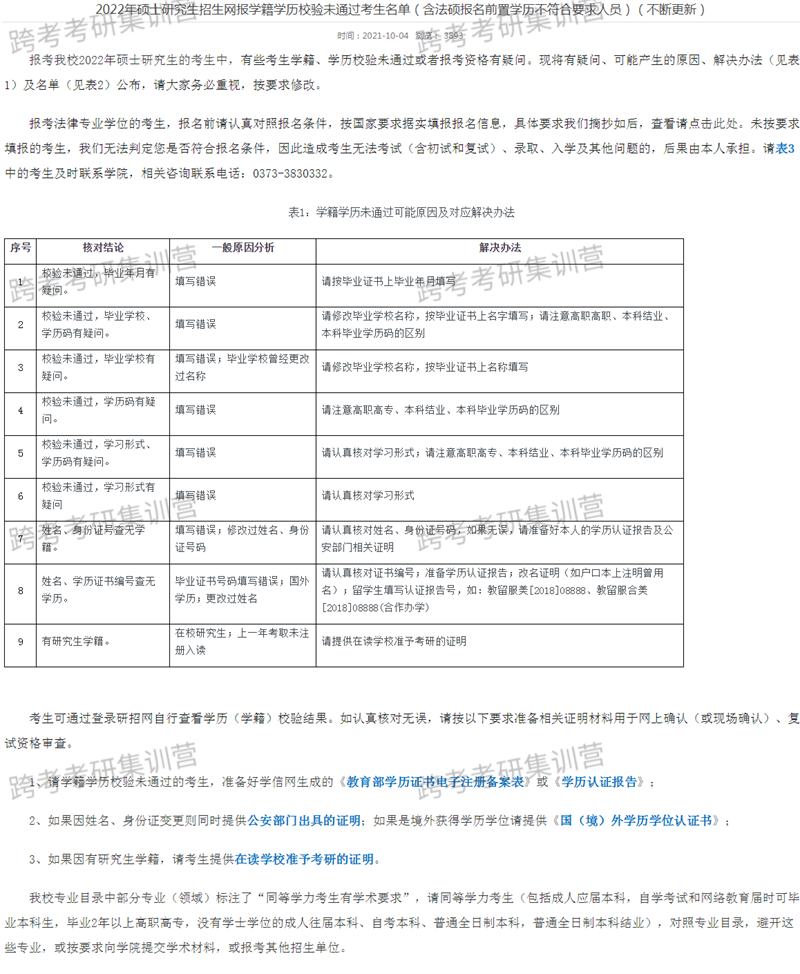Click the phone number 0373-3830332
This screenshot has width=800, height=974.
[289, 173]
